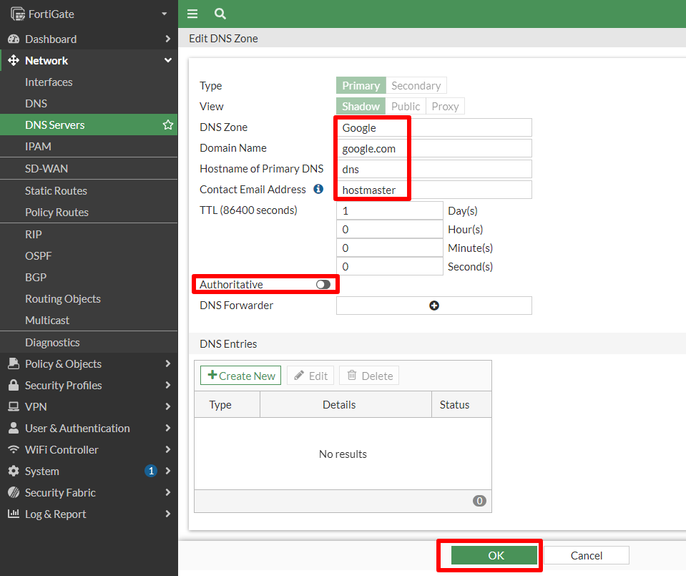Click the Security Fabric icon

[x=14, y=492]
